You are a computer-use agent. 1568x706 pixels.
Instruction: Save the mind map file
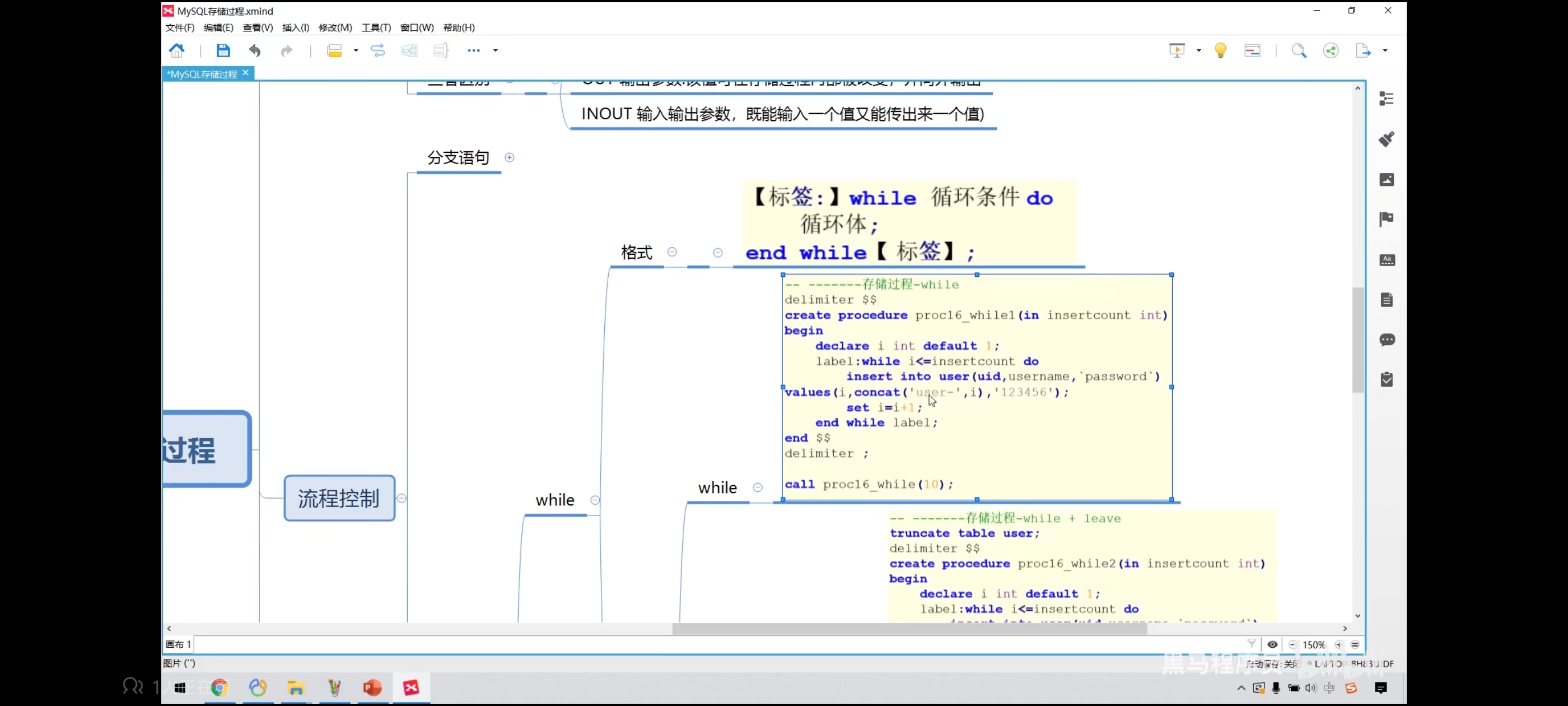223,50
